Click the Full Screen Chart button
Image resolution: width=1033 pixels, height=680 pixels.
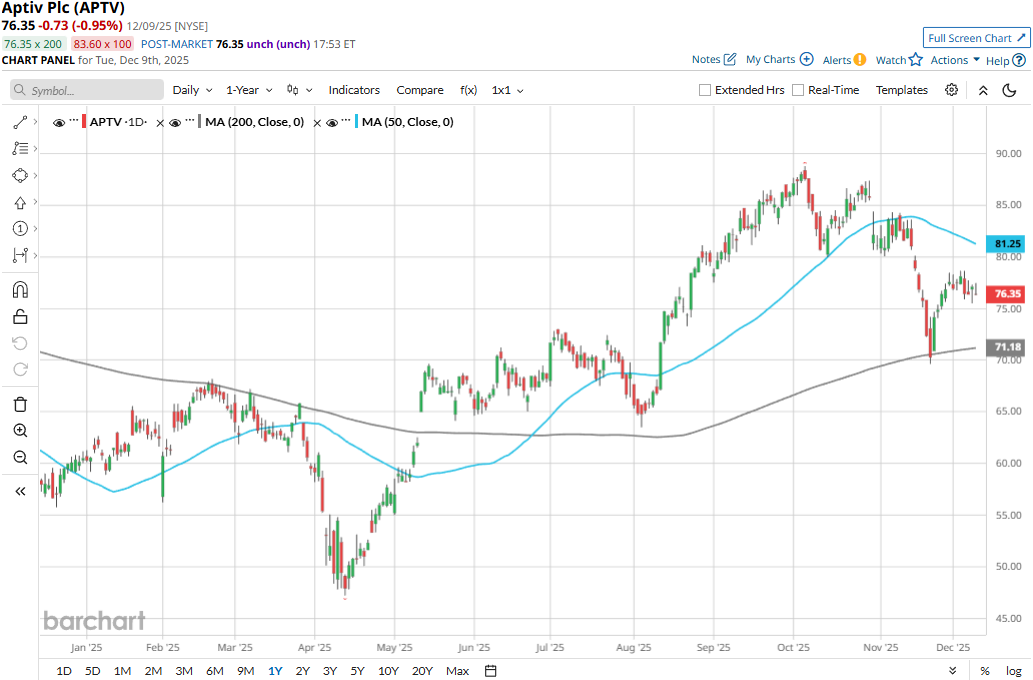(976, 38)
